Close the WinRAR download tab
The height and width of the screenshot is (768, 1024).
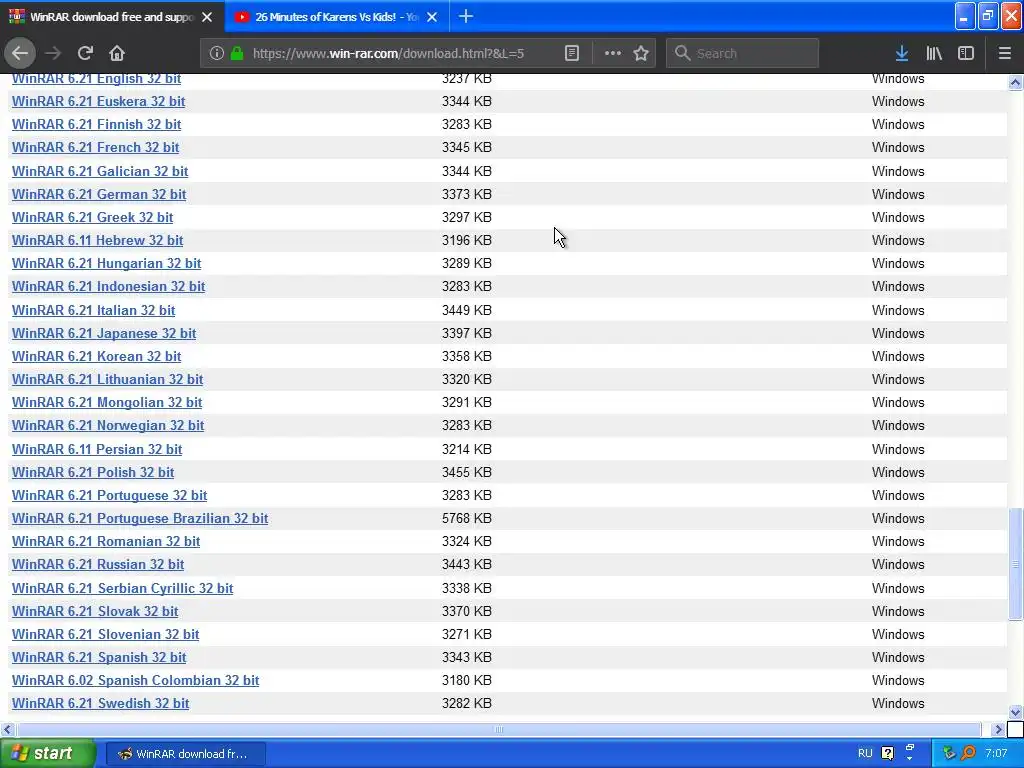click(x=207, y=17)
